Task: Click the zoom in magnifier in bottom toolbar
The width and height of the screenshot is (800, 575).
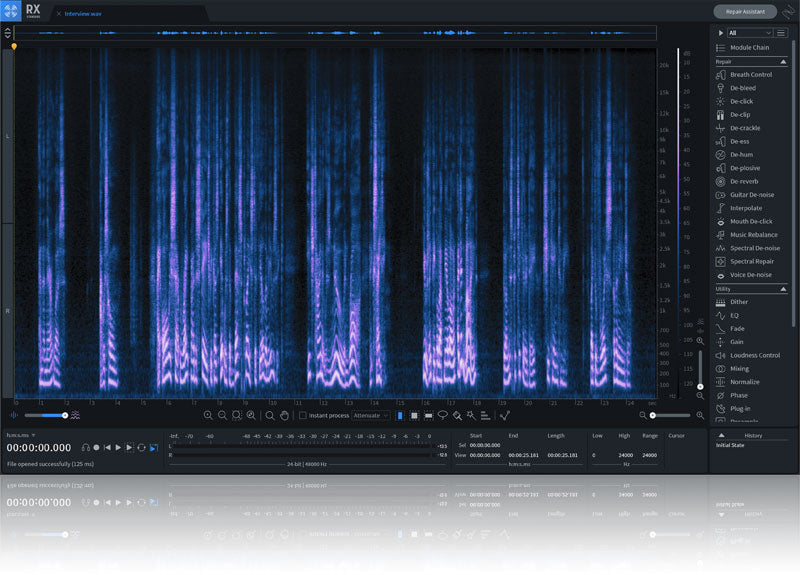Action: (x=208, y=415)
